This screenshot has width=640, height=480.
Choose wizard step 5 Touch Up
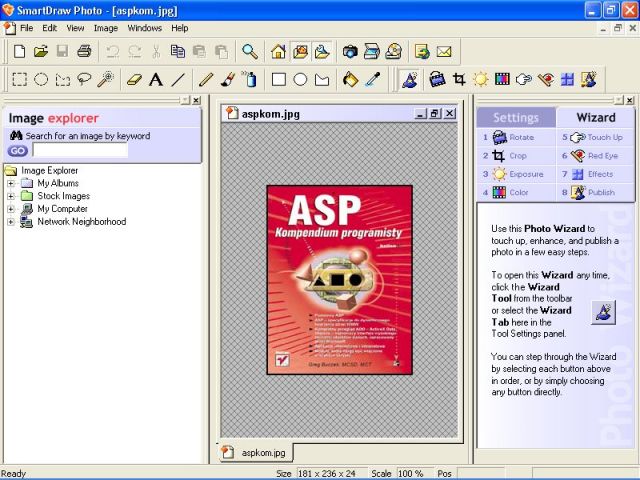pos(595,137)
